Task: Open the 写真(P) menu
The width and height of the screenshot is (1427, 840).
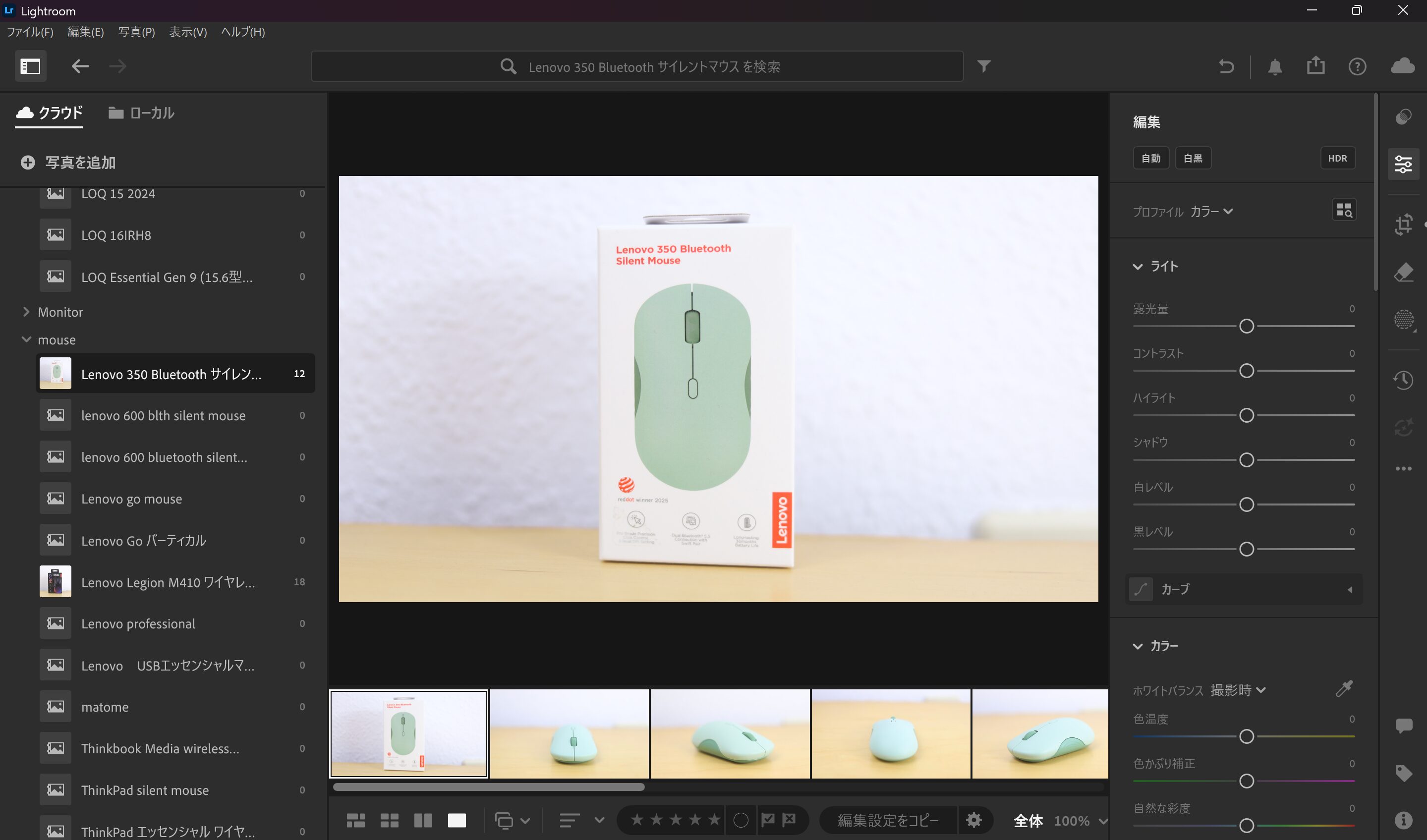Action: pyautogui.click(x=135, y=32)
